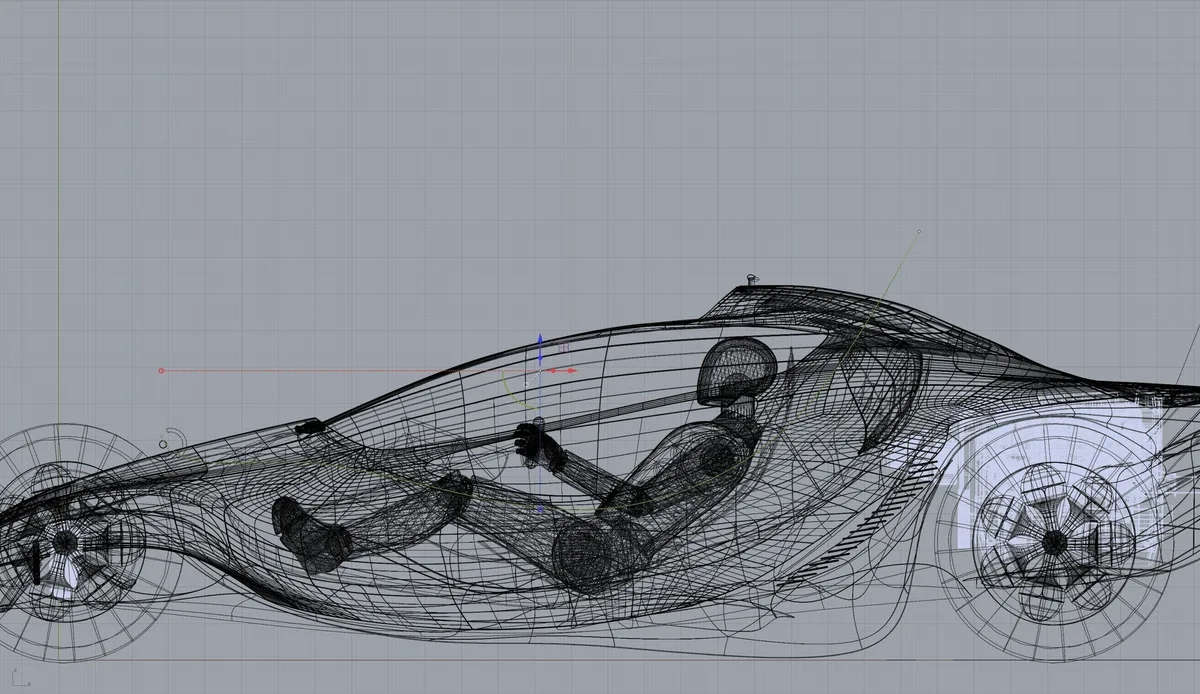Screen dimensions: 1200x694
Task: Click the gumball red X-axis move arrow
Action: (571, 371)
